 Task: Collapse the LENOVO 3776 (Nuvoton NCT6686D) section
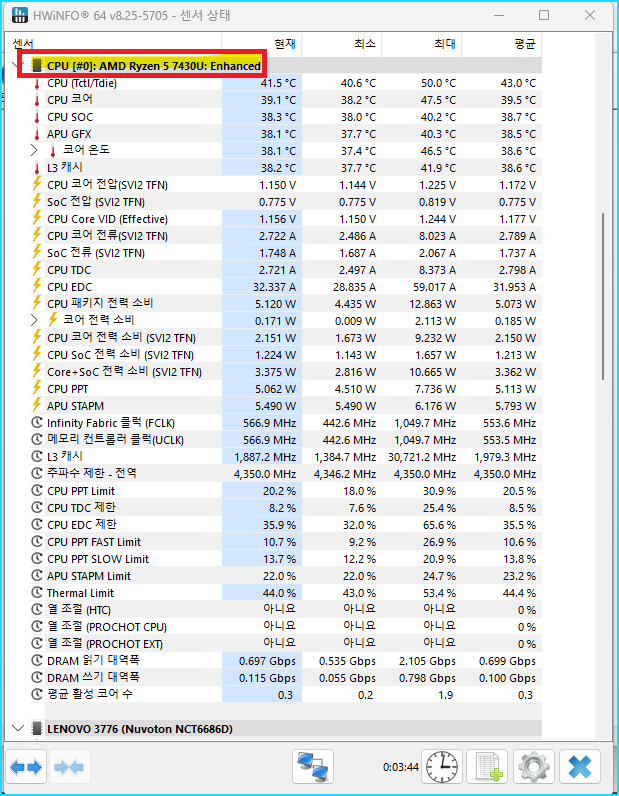[17, 729]
